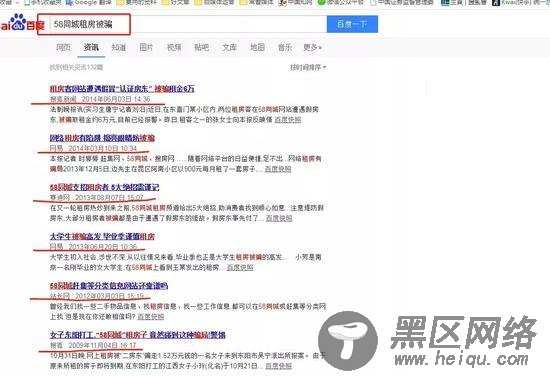
Task: Open the 贴吧 tab
Action: coord(202,47)
